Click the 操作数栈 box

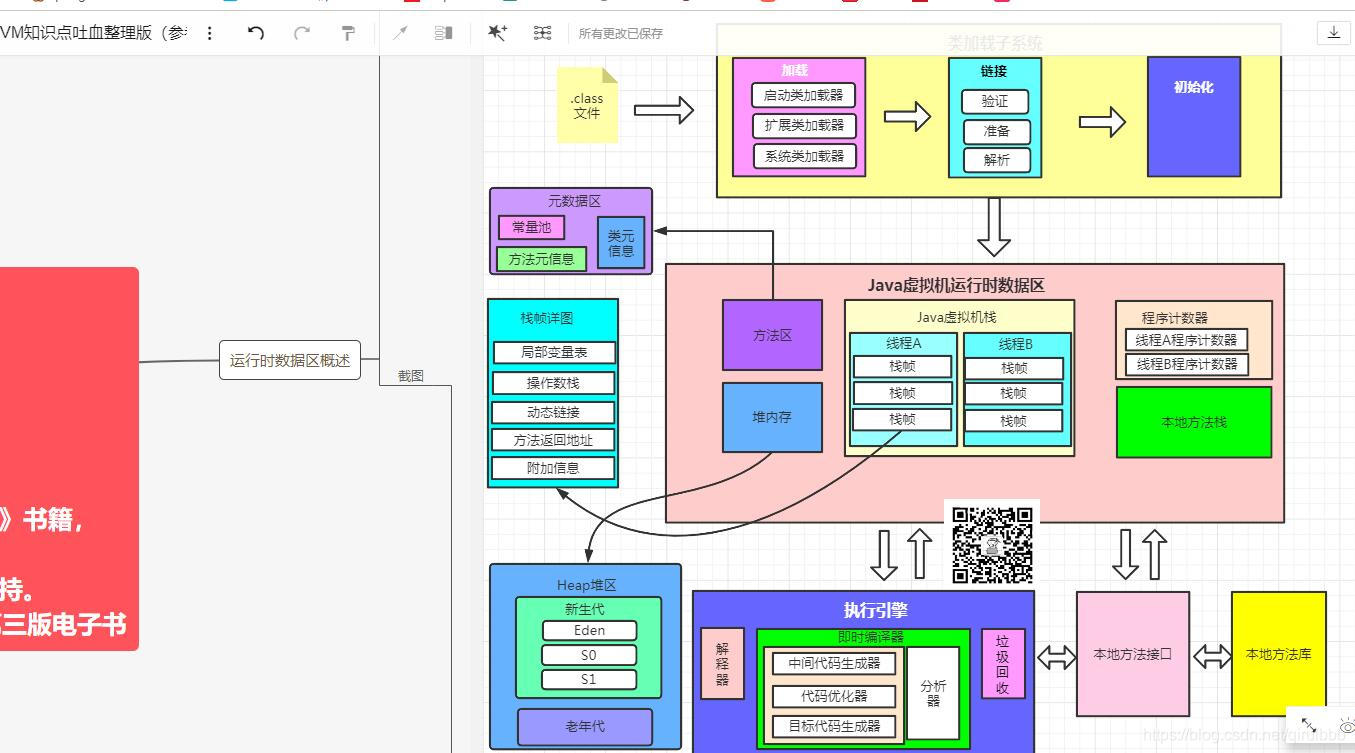(553, 383)
